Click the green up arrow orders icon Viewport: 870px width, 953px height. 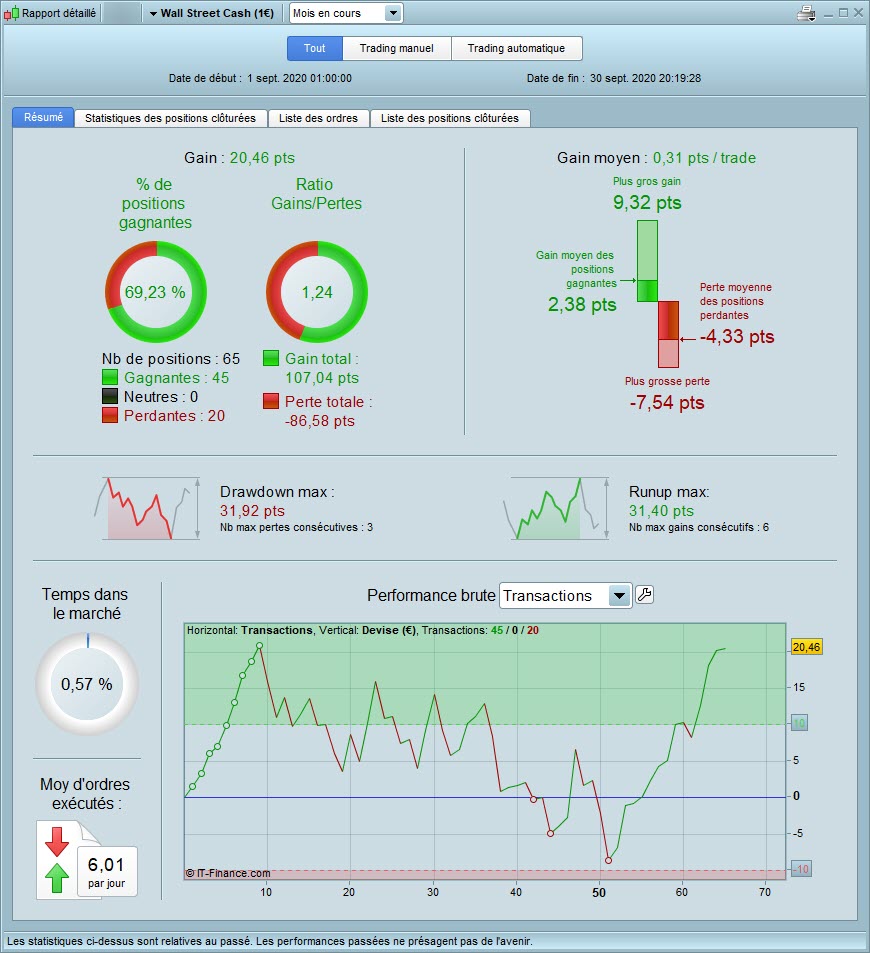[x=57, y=878]
